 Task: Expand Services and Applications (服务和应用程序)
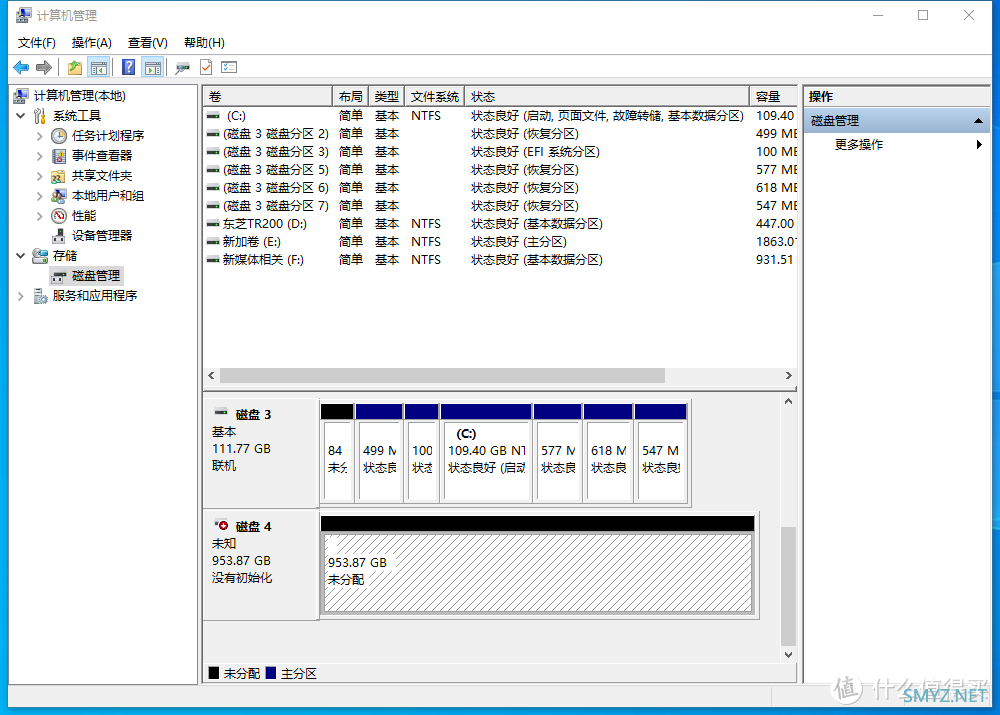20,296
